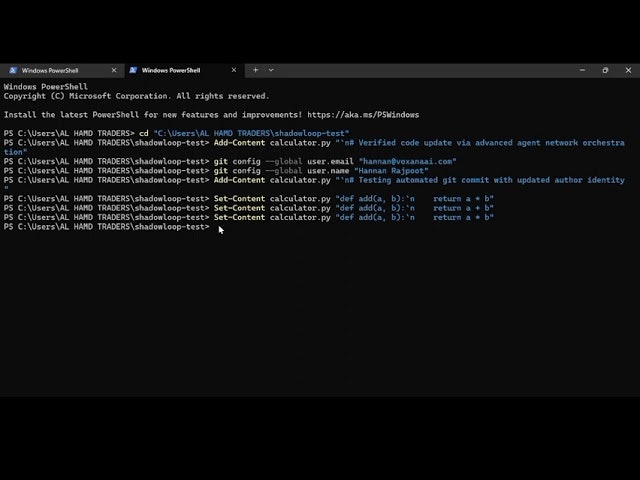Open a new tab with plus button

256,70
